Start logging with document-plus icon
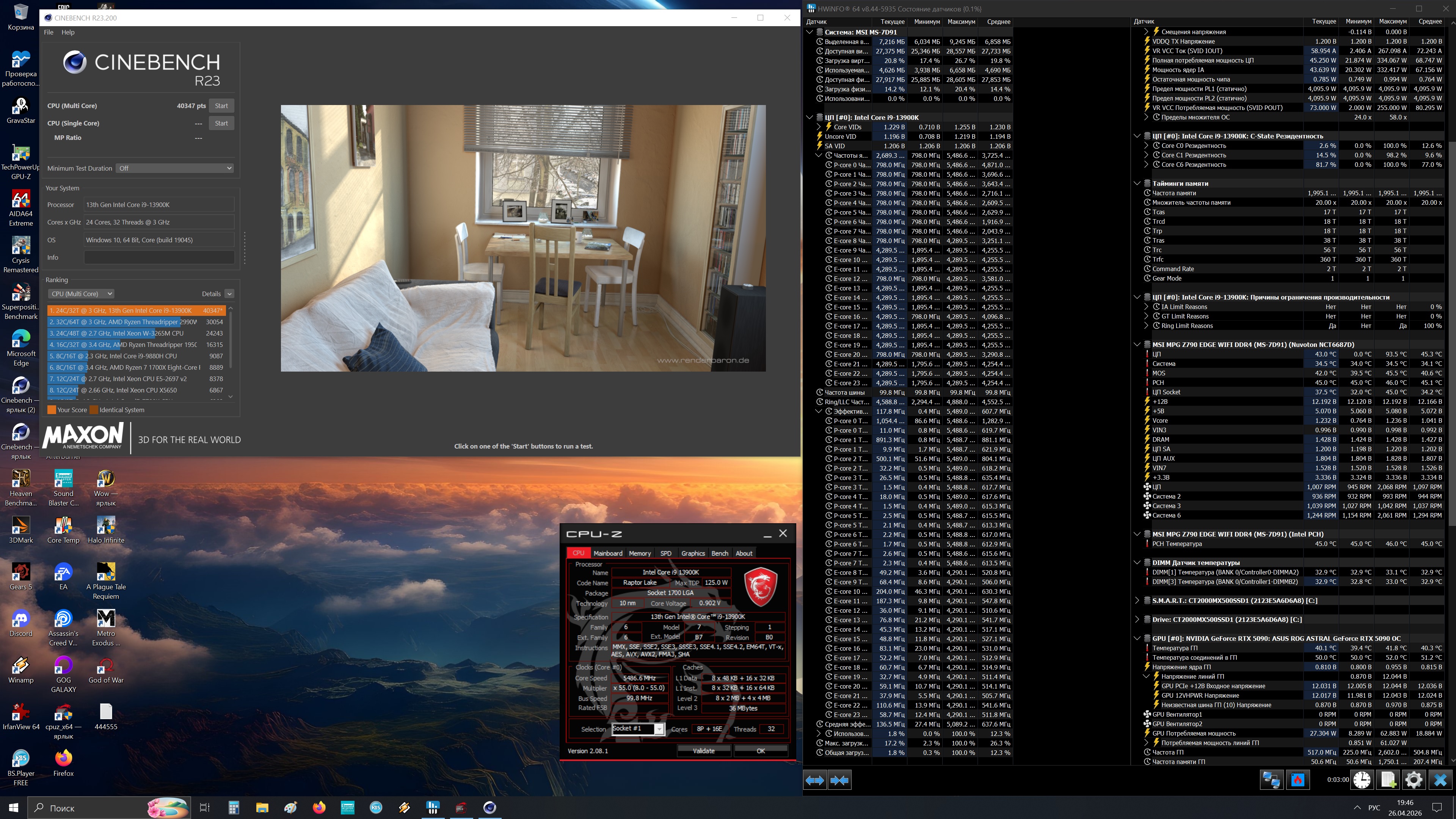The image size is (1456, 819). 1388,780
